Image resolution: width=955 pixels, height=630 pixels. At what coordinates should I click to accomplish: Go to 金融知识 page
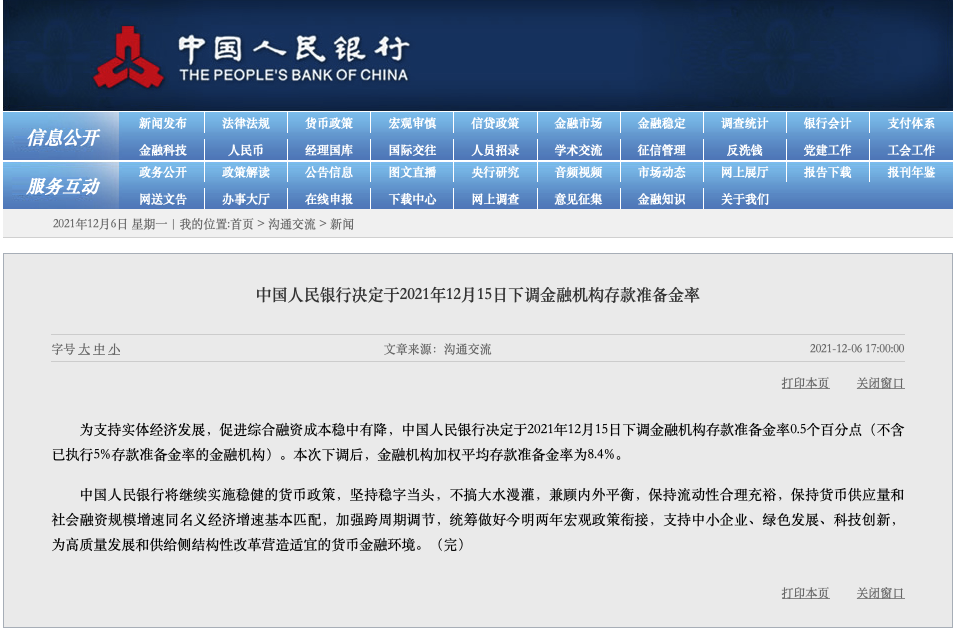(661, 199)
